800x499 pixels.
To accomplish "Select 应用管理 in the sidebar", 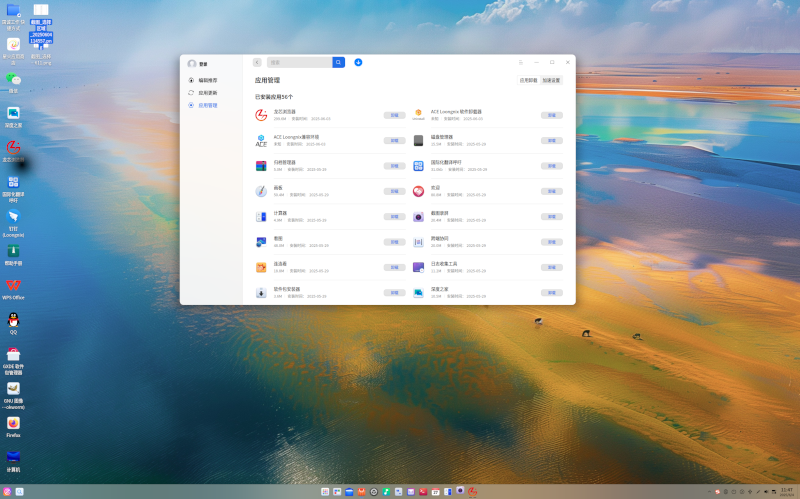I will pyautogui.click(x=203, y=105).
